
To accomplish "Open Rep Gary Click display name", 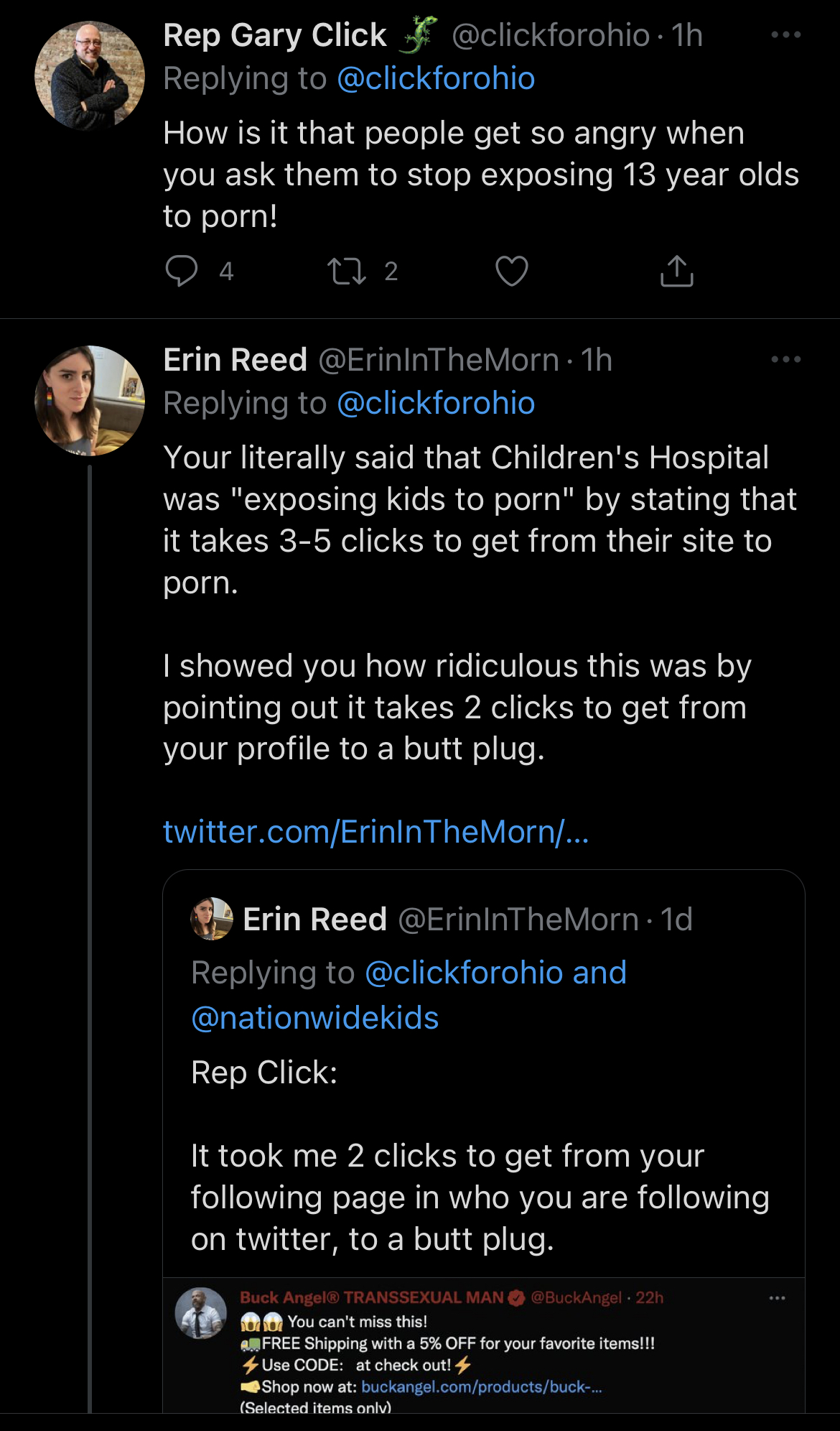I will pyautogui.click(x=275, y=35).
